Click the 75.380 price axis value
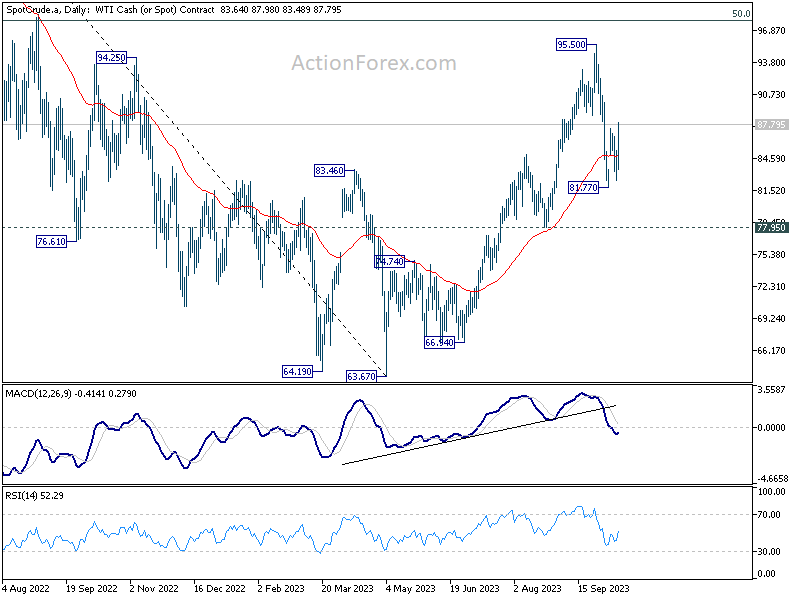This screenshot has height=600, width=800. coord(771,255)
